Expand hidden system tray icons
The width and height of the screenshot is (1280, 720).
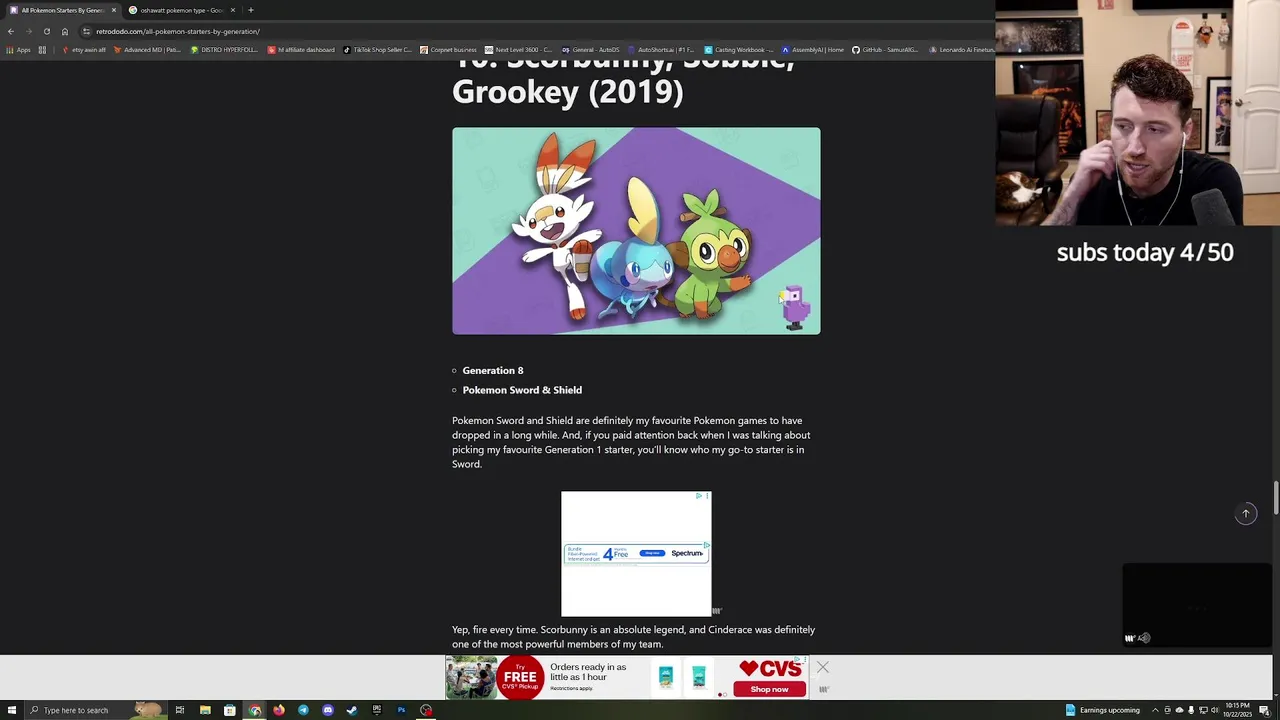coord(1155,710)
